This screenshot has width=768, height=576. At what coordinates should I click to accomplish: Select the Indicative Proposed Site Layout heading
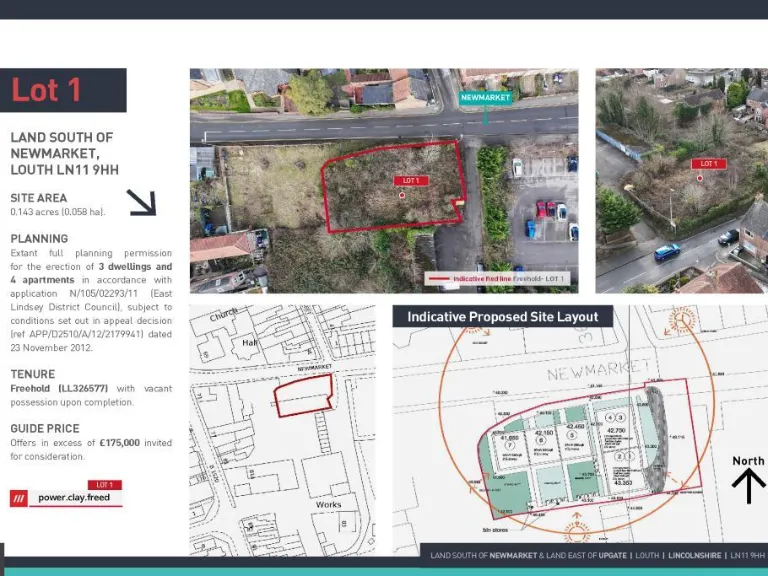[502, 317]
